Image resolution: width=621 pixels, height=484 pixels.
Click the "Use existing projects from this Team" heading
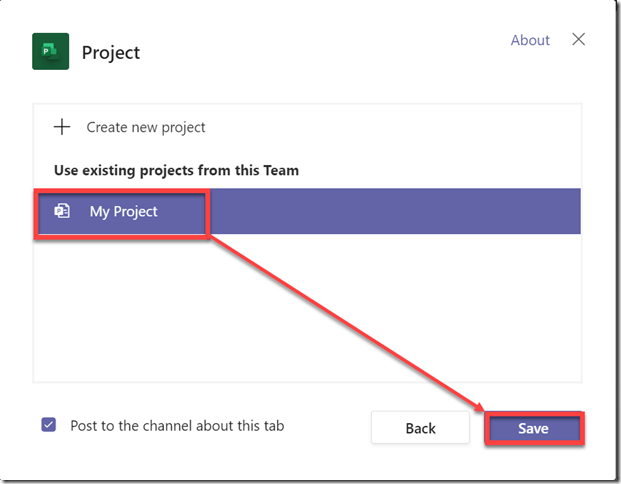[x=176, y=170]
